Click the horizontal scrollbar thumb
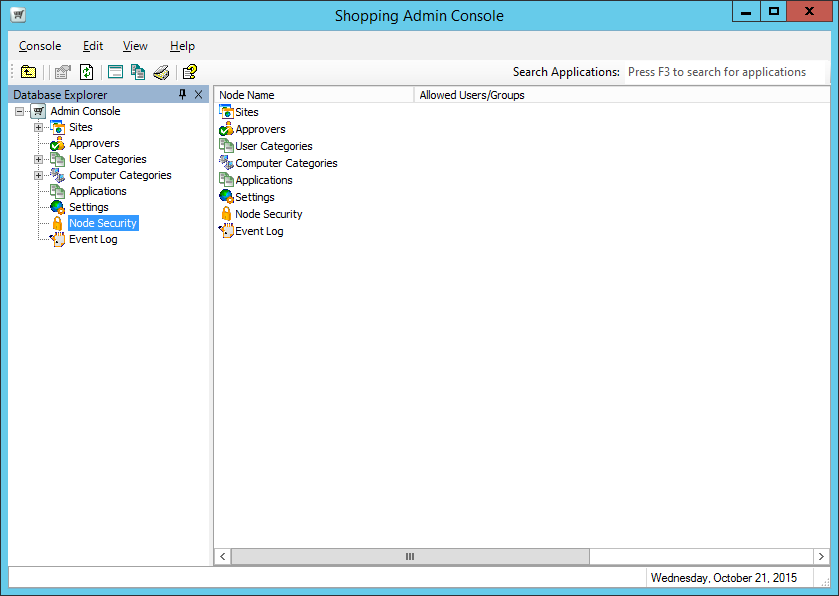839x596 pixels. pyautogui.click(x=410, y=556)
